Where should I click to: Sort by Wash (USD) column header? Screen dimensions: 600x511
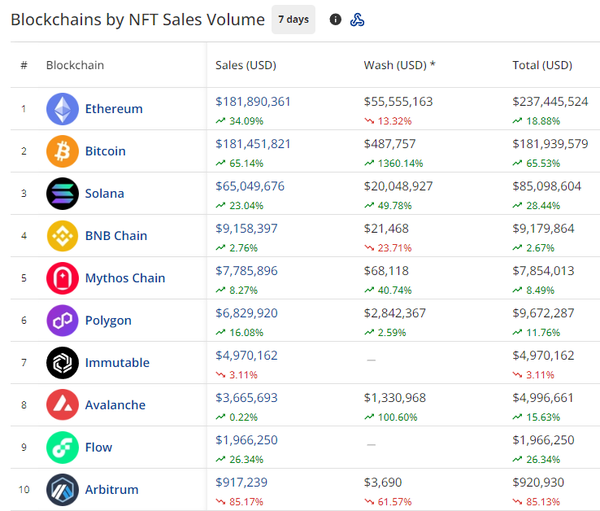(399, 66)
